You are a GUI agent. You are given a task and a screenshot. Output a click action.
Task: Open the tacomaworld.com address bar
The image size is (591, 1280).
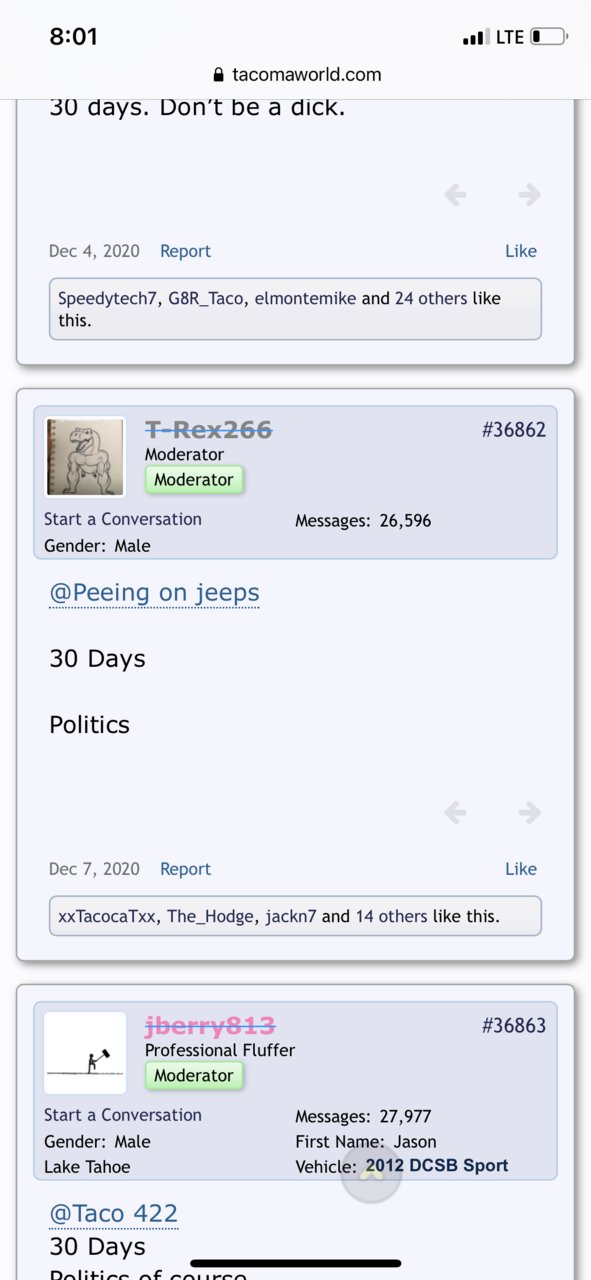tap(296, 75)
